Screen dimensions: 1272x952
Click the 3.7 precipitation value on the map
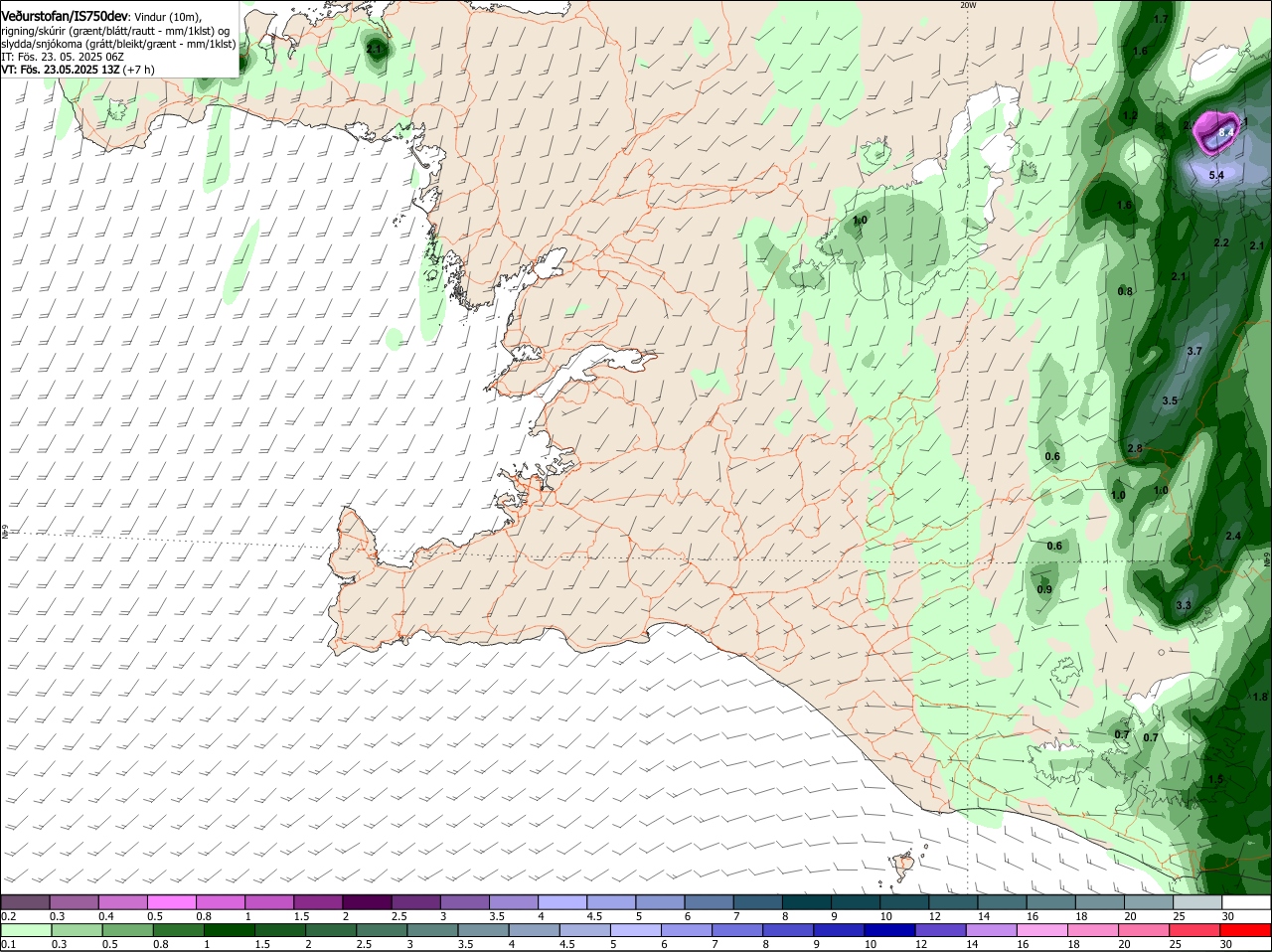coord(1194,351)
